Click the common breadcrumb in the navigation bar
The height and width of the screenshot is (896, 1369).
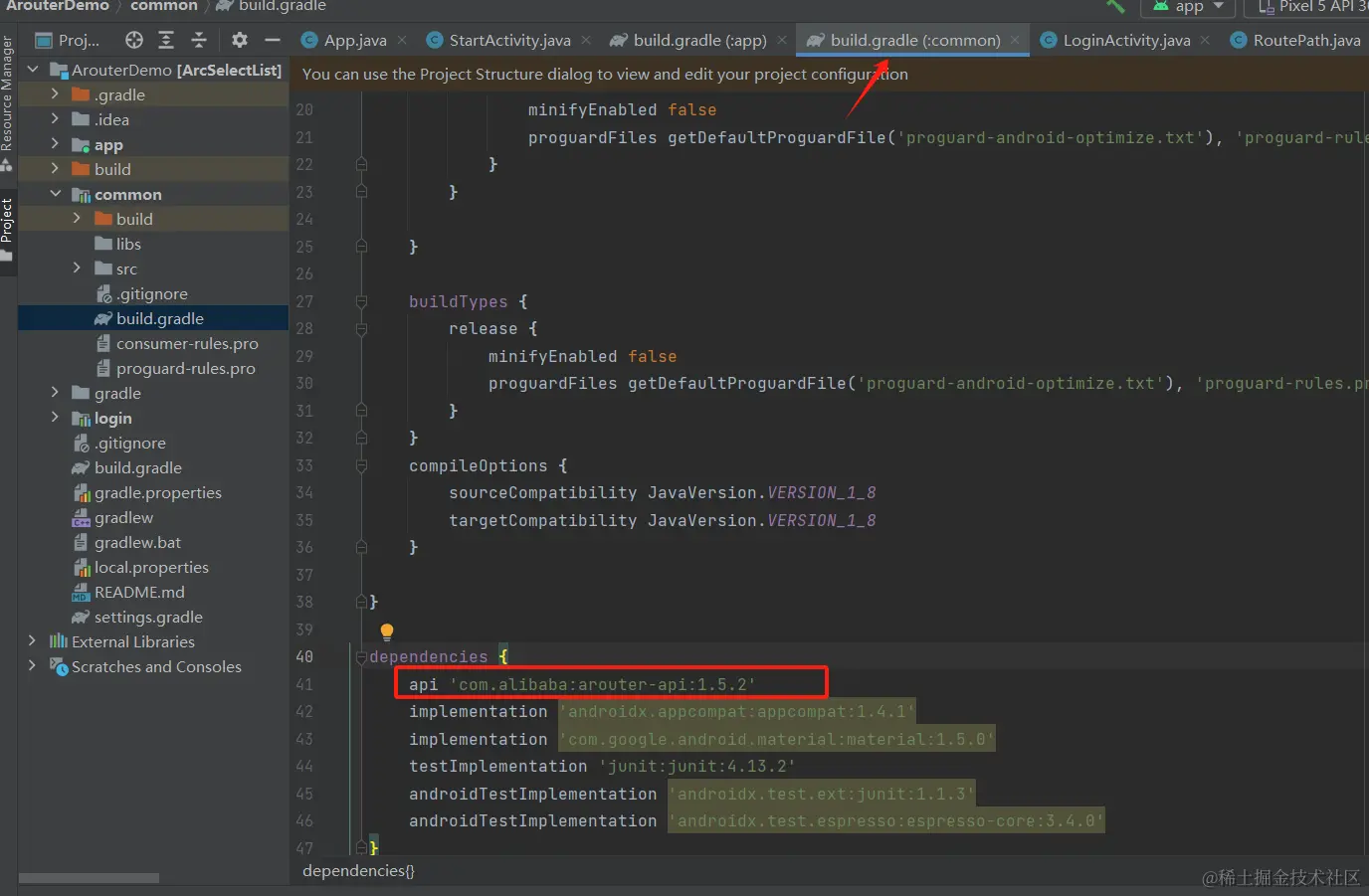click(163, 6)
